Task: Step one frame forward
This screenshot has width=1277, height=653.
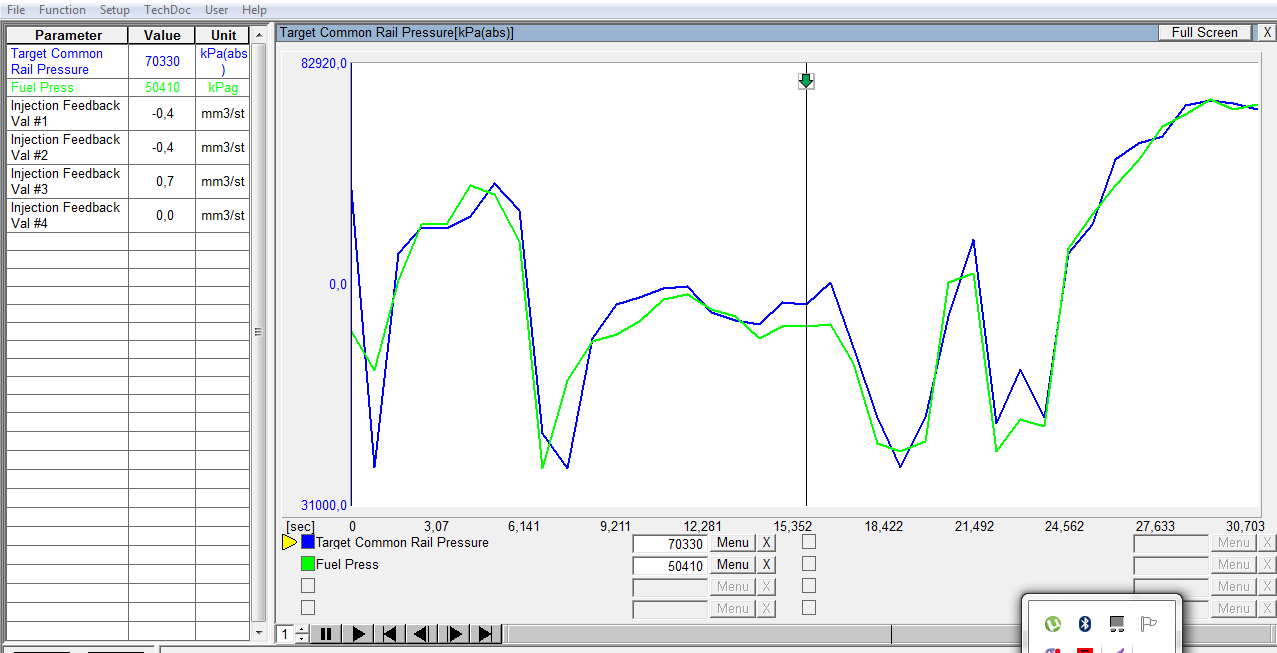Action: pyautogui.click(x=454, y=633)
